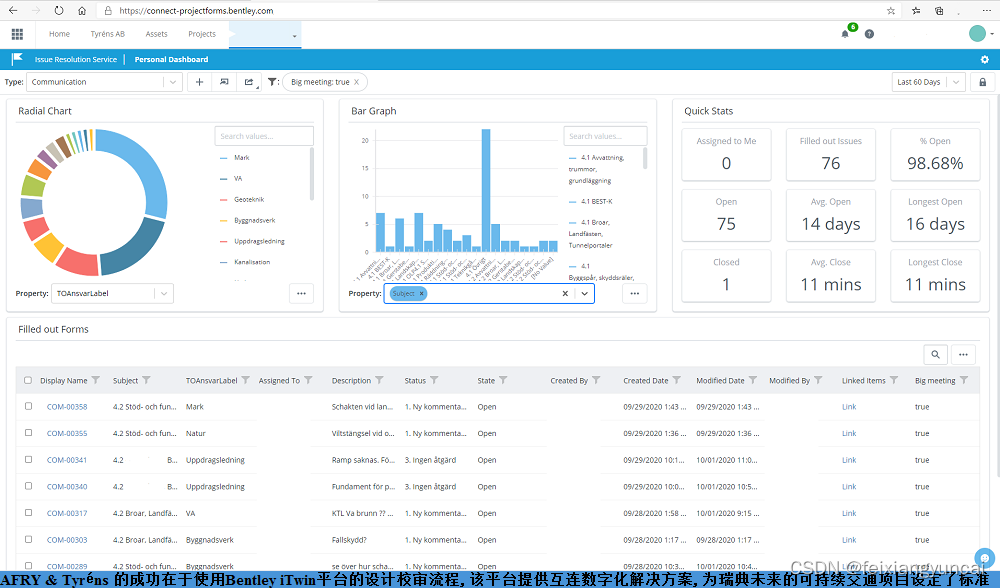The height and width of the screenshot is (588, 1000).
Task: Select the COM-00341 row checkbox
Action: (28, 460)
